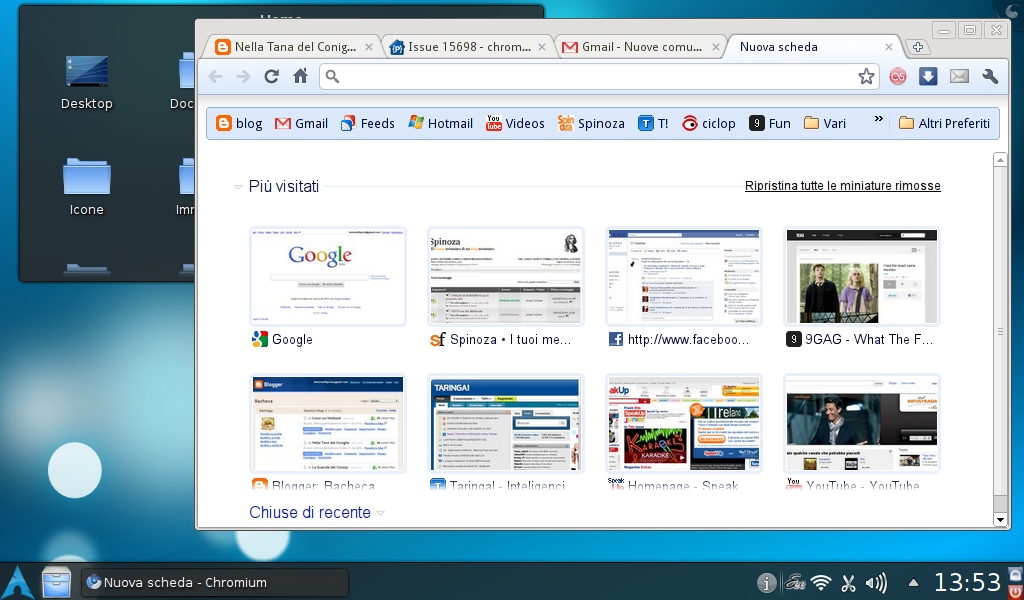1024x600 pixels.
Task: Open the Last.fm scrobbler extension icon
Action: tap(899, 77)
